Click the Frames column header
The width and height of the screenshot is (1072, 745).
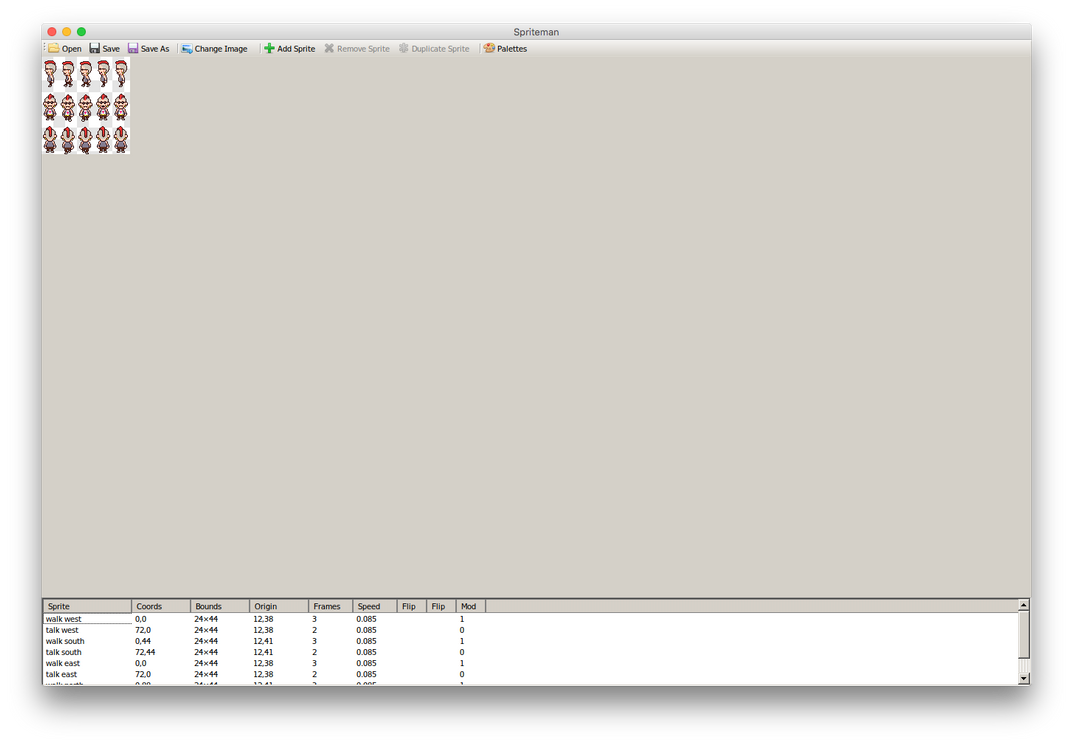coord(330,606)
